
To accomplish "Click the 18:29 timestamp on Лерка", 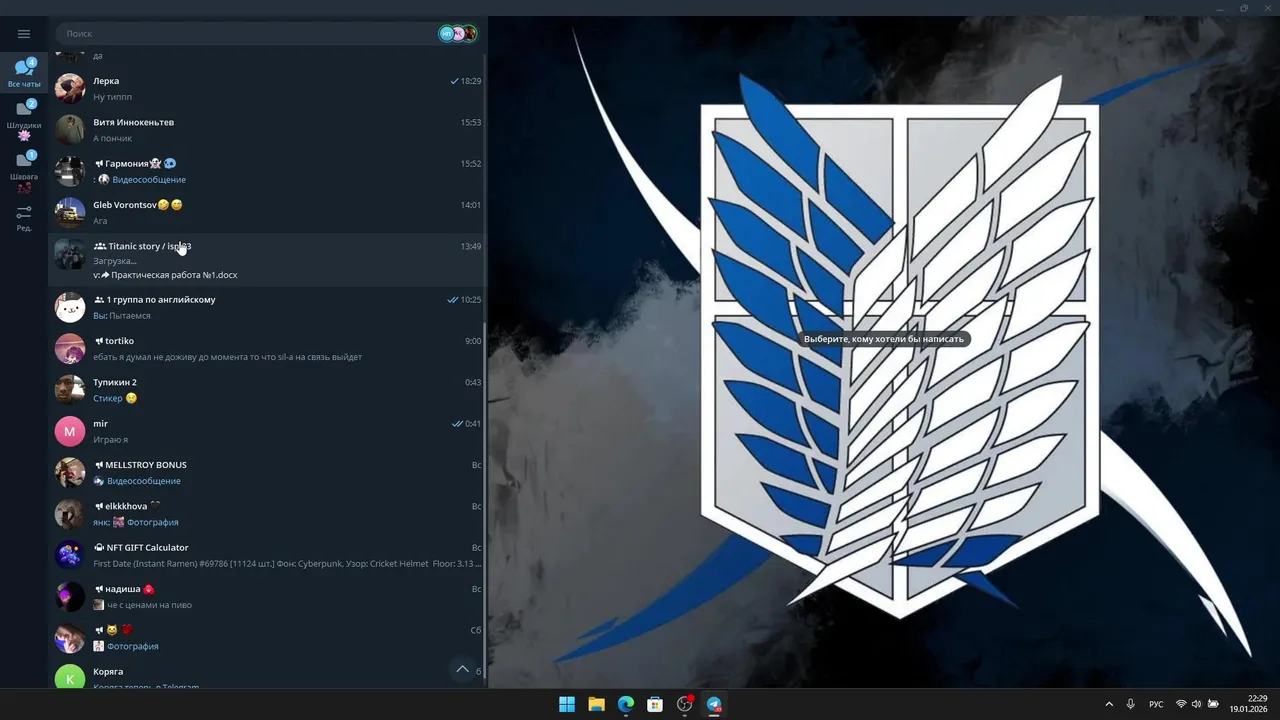I will pyautogui.click(x=471, y=81).
